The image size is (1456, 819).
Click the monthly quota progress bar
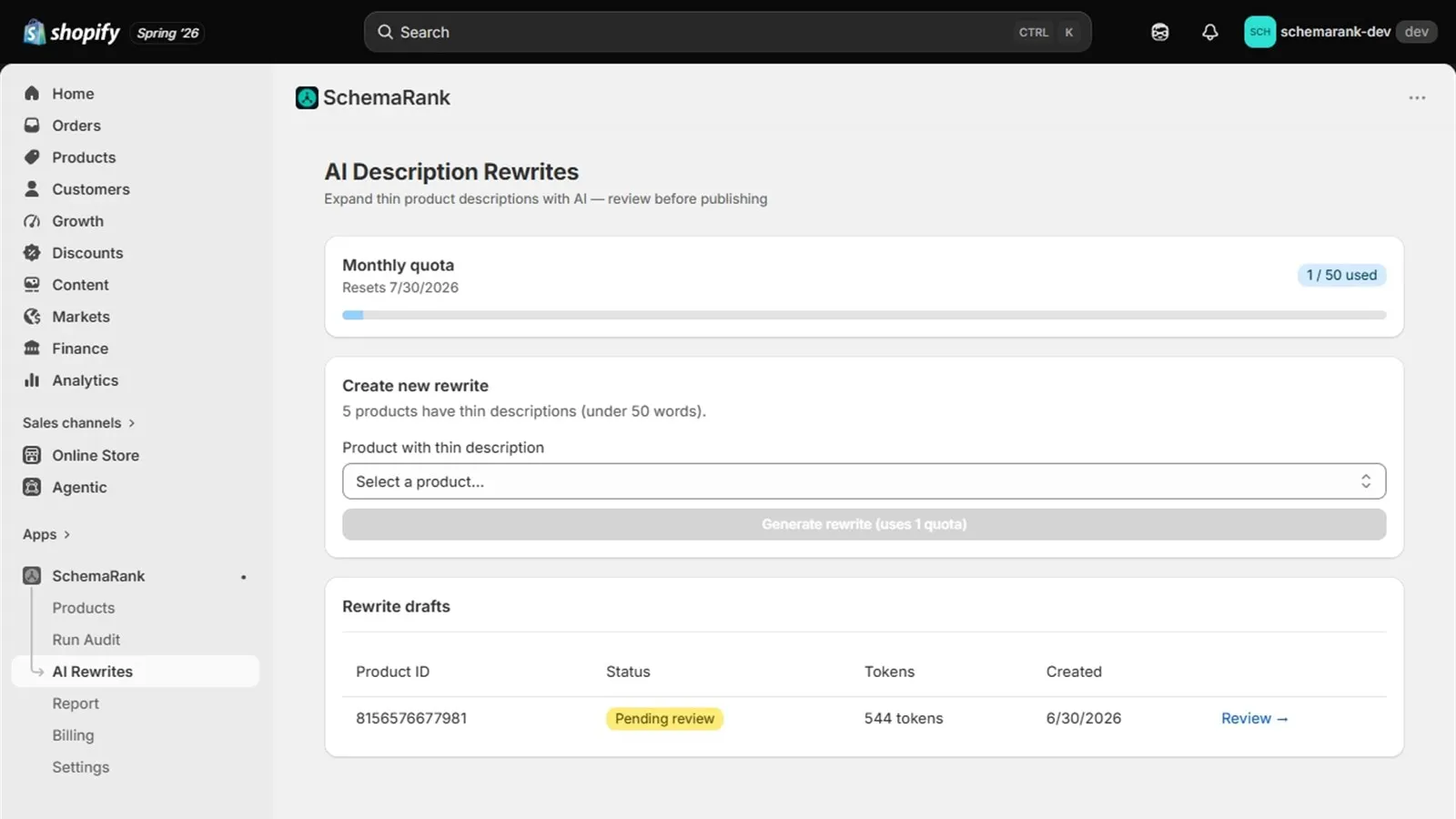click(x=864, y=315)
